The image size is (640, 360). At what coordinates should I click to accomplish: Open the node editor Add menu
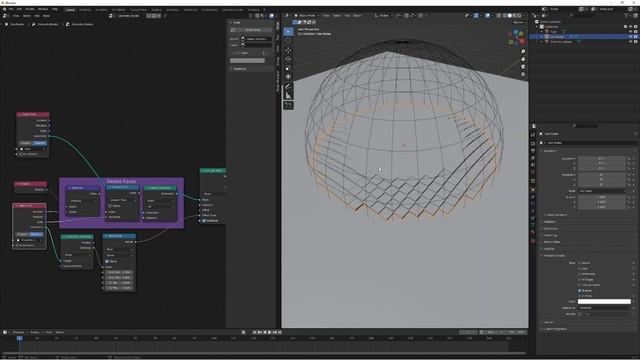[x=37, y=16]
